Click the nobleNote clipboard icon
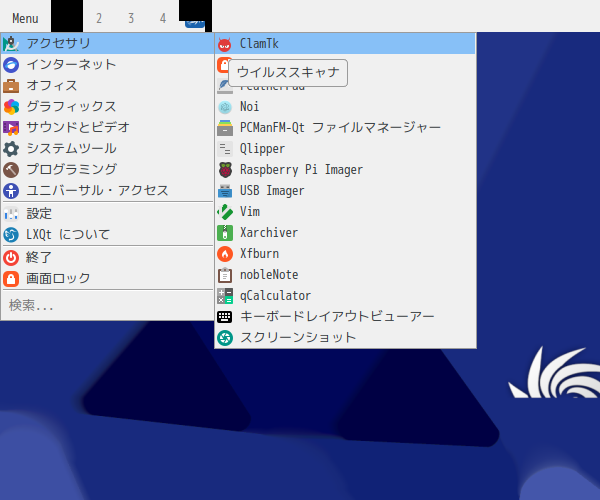The image size is (600, 500). 225,275
